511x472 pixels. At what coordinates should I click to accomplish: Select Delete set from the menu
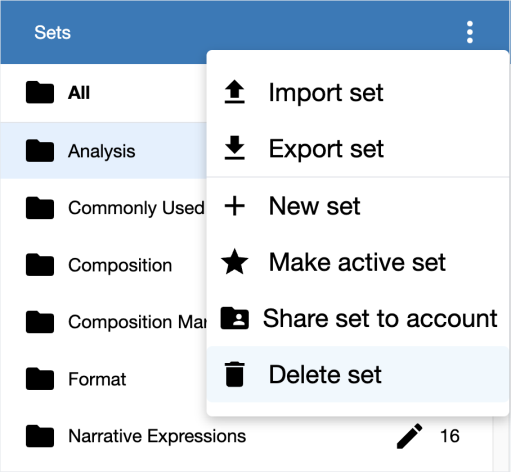click(x=358, y=374)
